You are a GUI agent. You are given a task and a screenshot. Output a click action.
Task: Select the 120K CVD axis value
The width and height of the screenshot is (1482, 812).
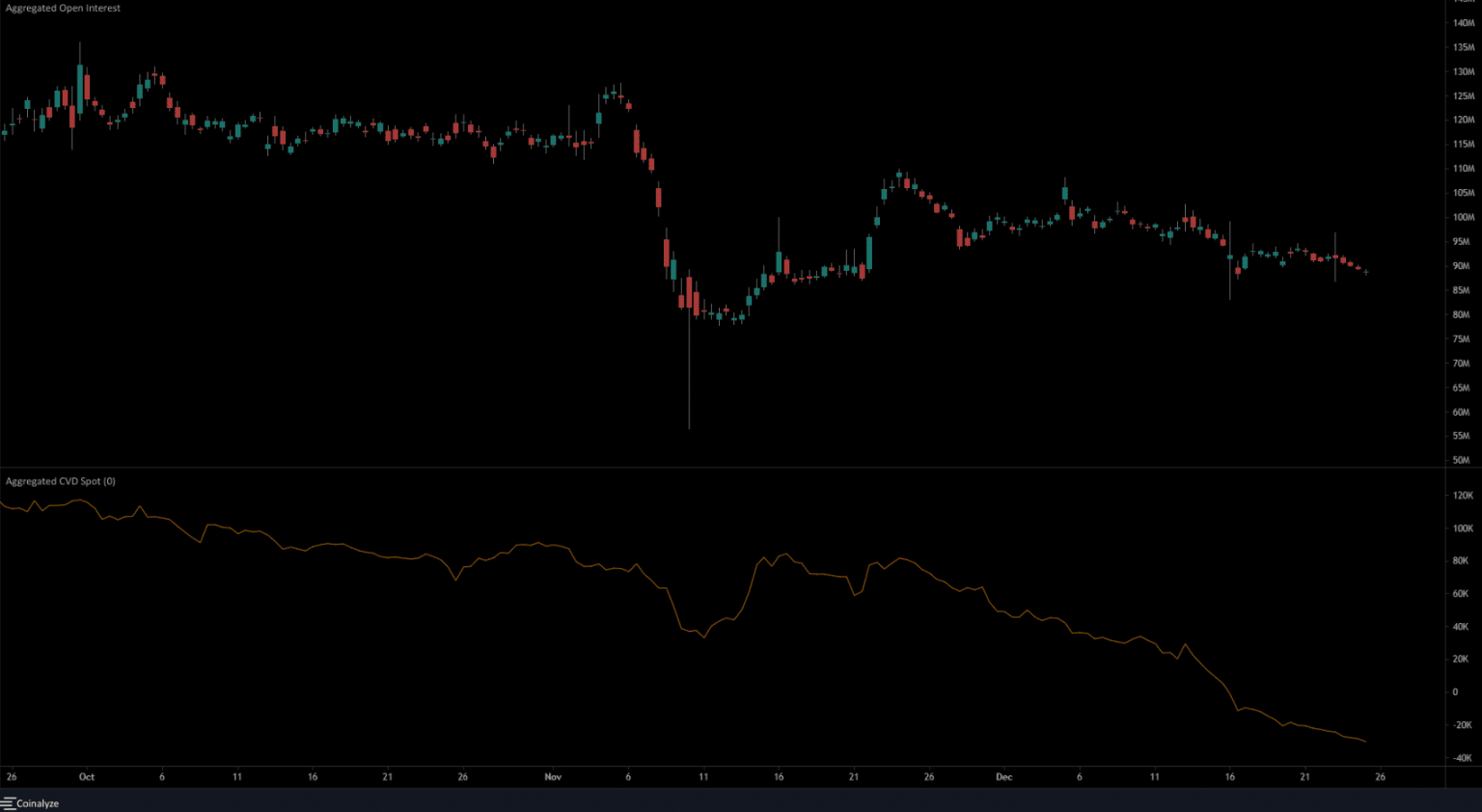[x=1463, y=496]
